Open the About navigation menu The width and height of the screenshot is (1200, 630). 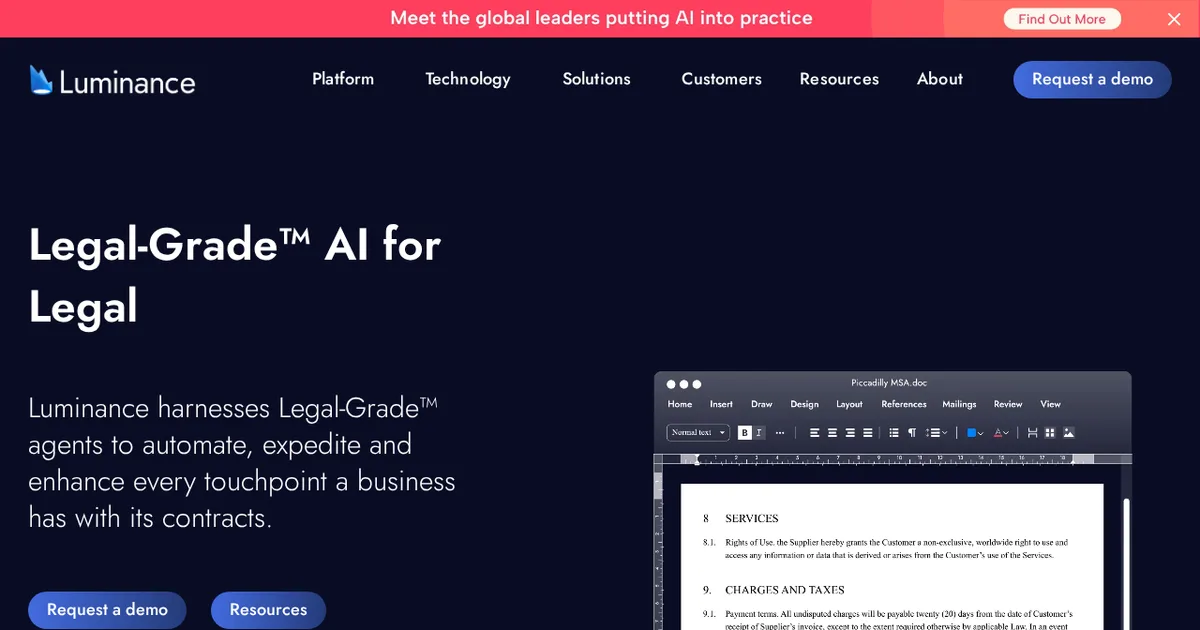pos(940,79)
